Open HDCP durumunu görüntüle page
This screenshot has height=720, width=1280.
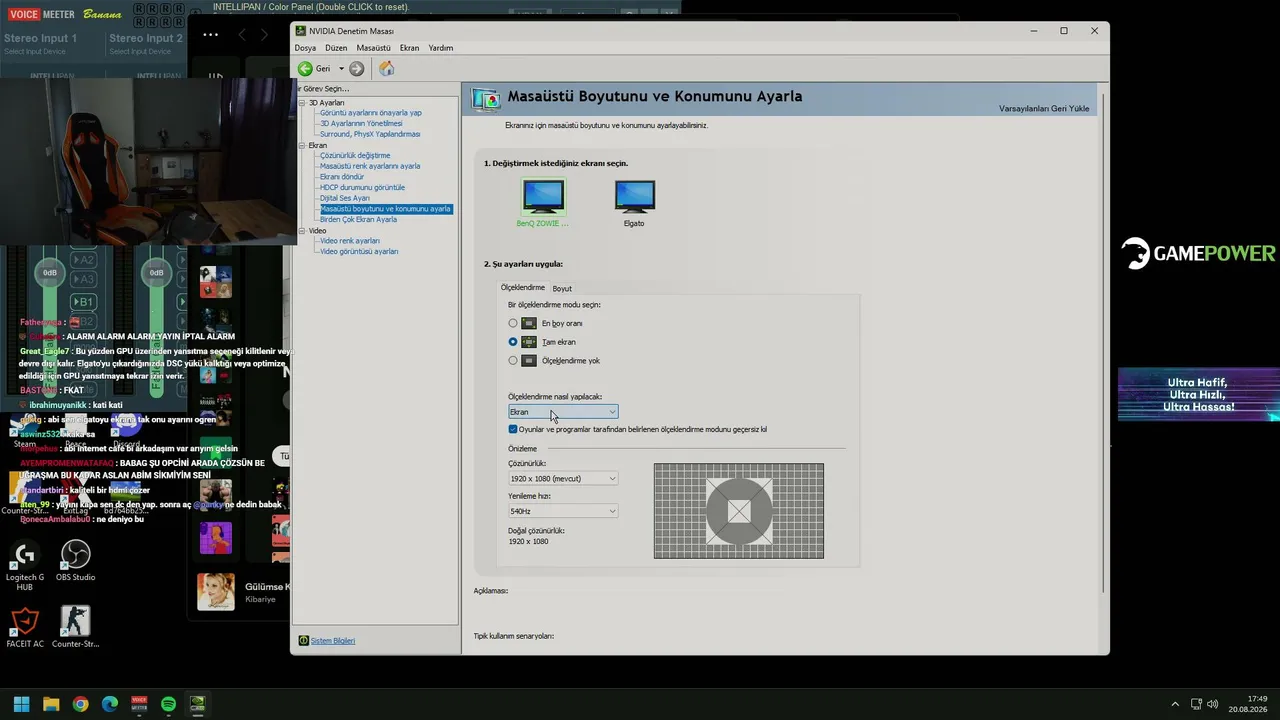click(362, 187)
